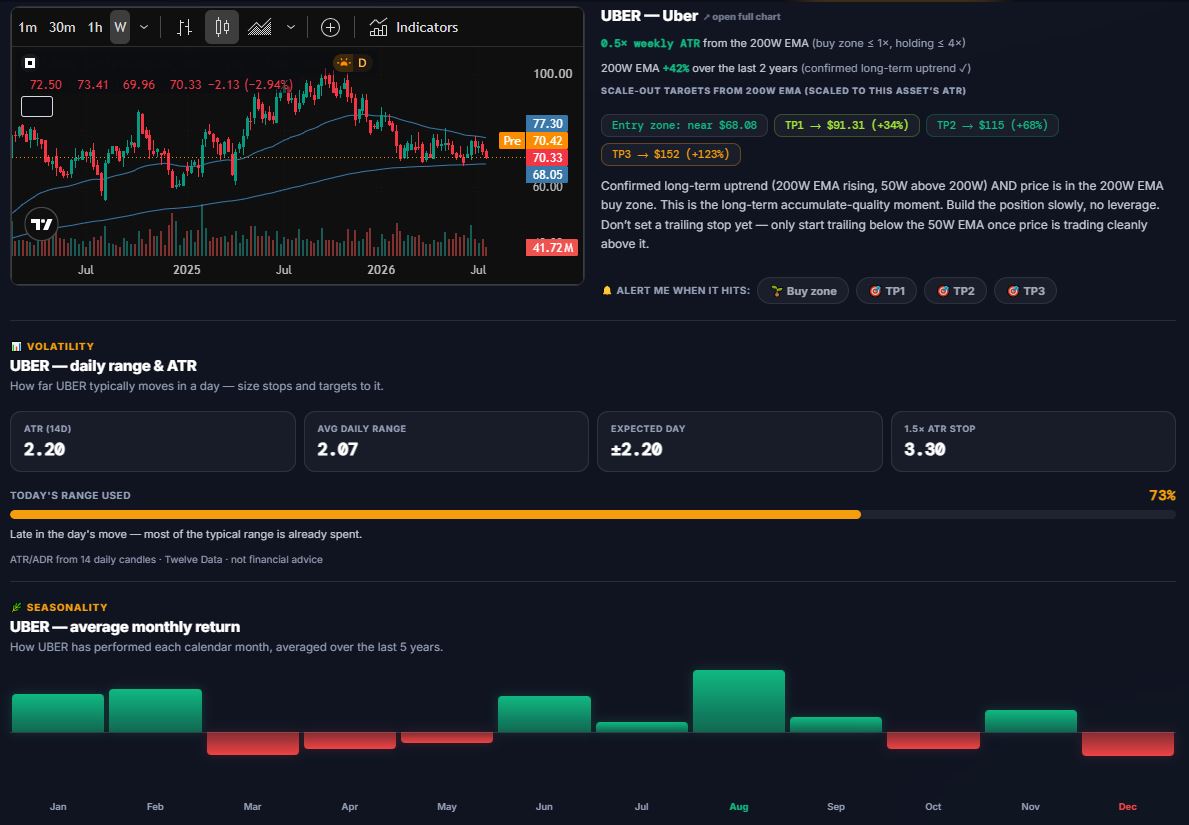Click the TradingView logo on chart
The width and height of the screenshot is (1189, 825).
coord(42,224)
